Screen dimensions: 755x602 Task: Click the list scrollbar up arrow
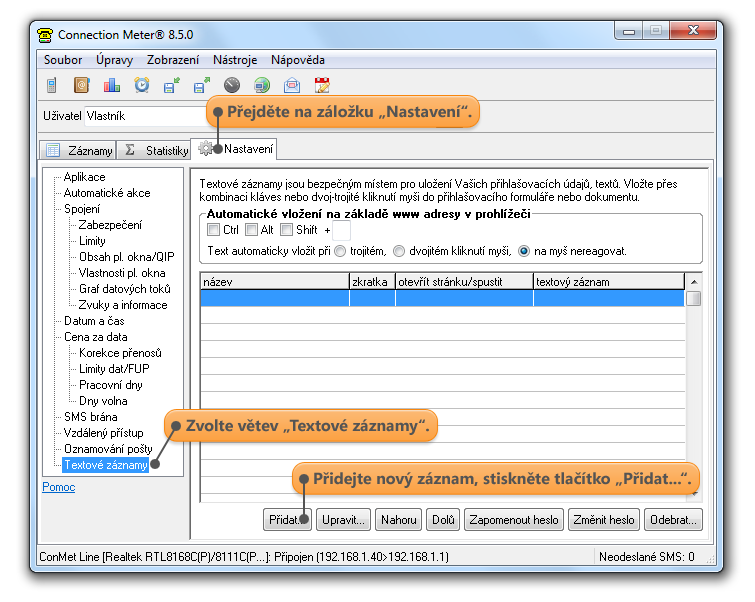[694, 282]
